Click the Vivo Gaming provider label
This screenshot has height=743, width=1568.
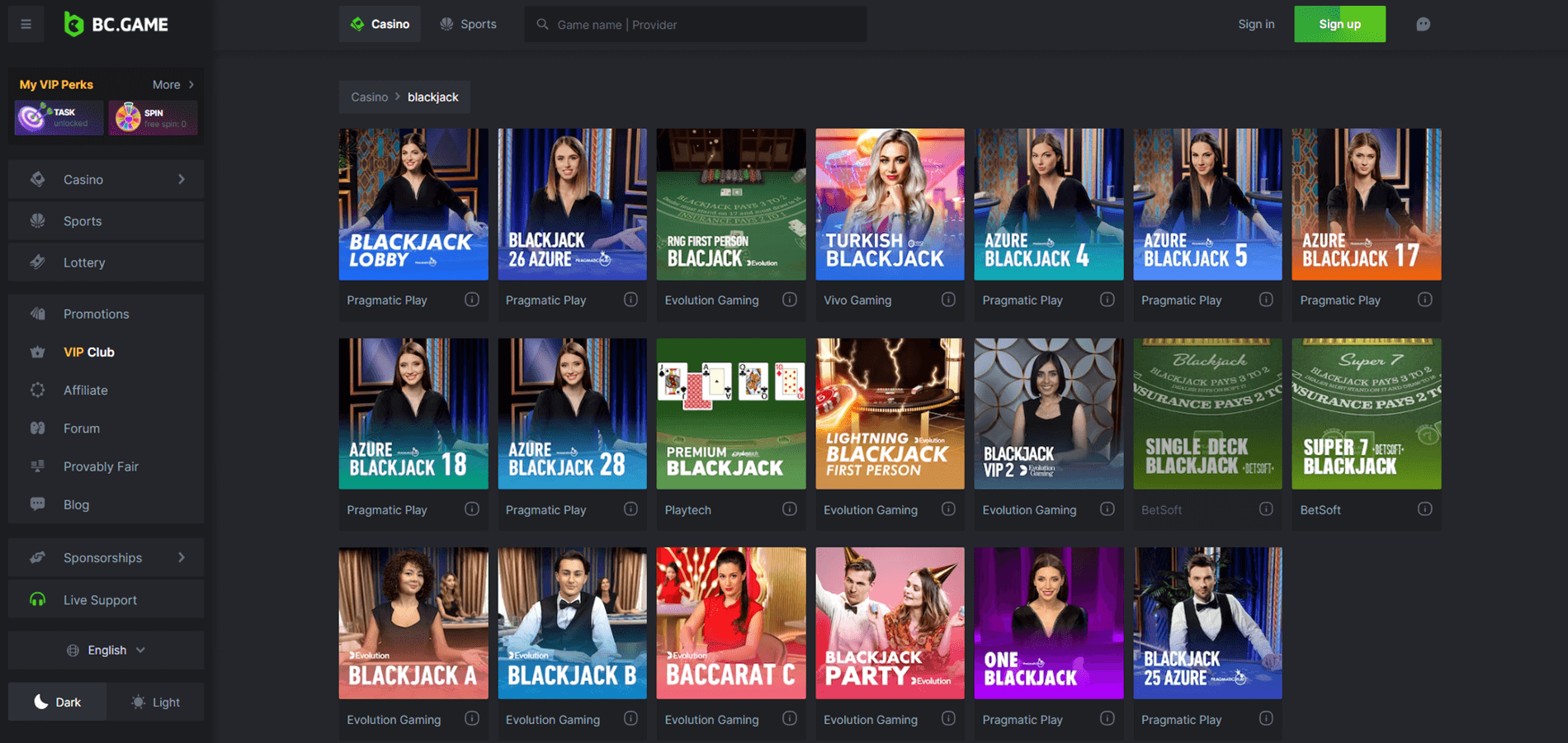[x=857, y=300]
